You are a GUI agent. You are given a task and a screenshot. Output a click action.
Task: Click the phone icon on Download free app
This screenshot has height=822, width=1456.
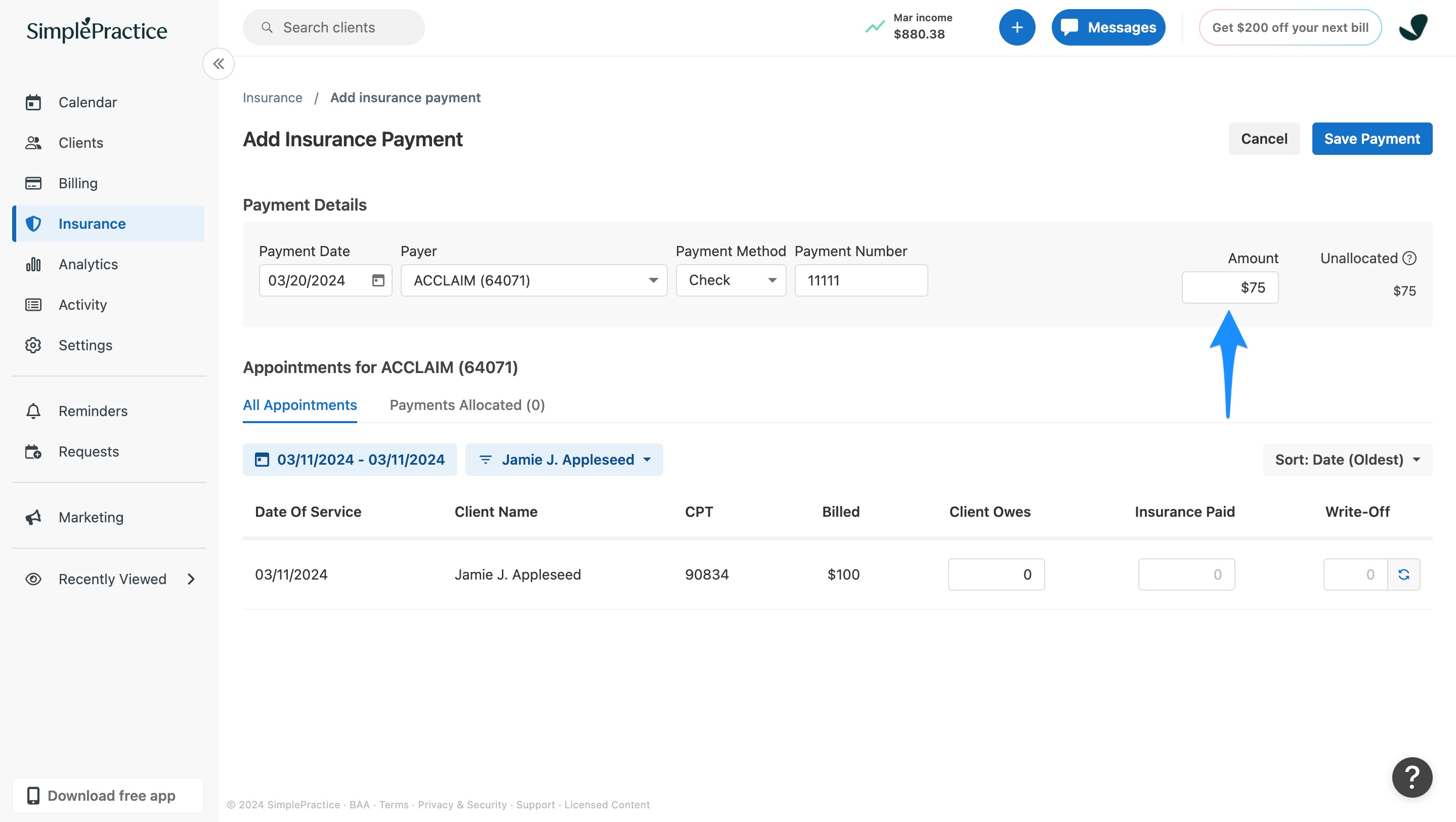(x=33, y=796)
